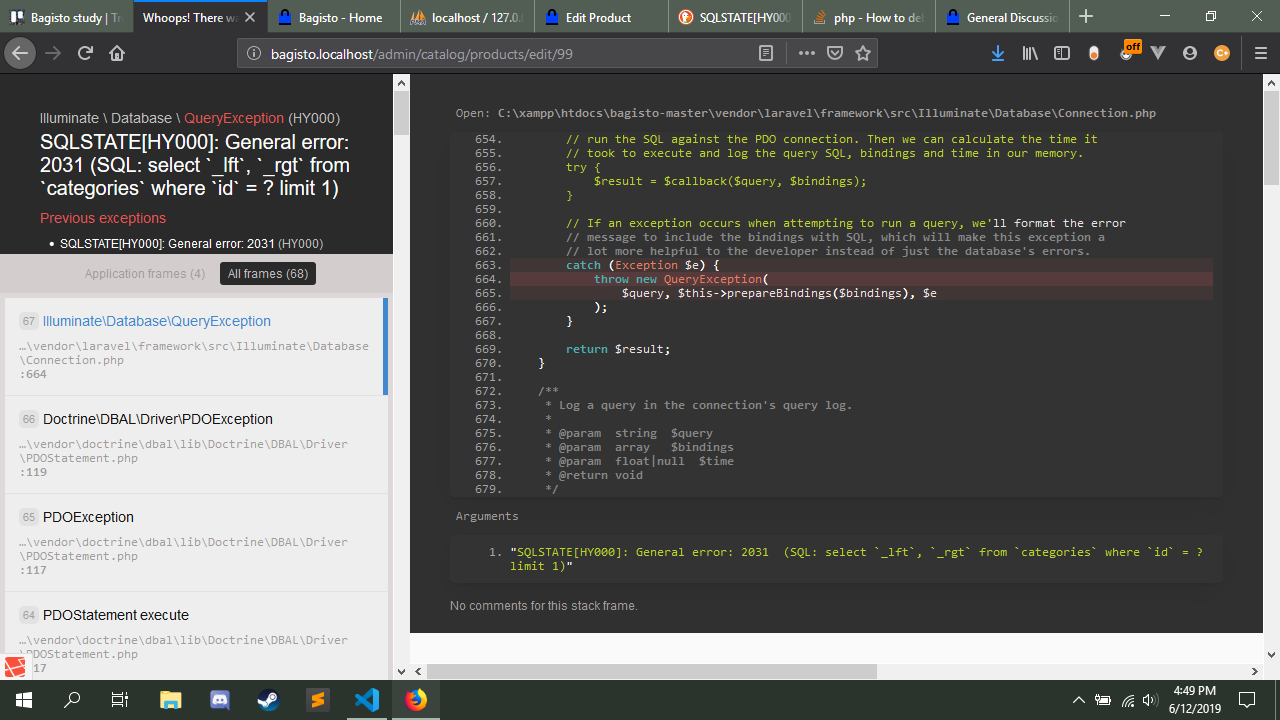Switch to the Bagisto - Home tab
The height and width of the screenshot is (720, 1280).
pyautogui.click(x=332, y=17)
